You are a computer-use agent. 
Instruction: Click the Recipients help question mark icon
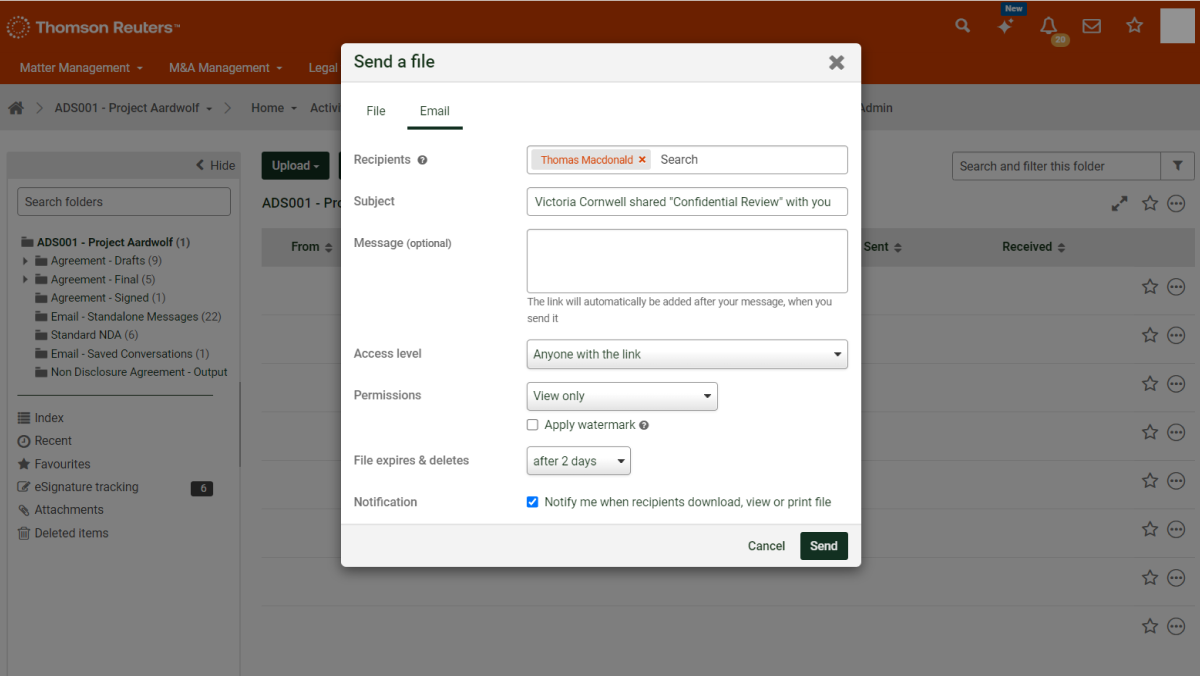(422, 160)
